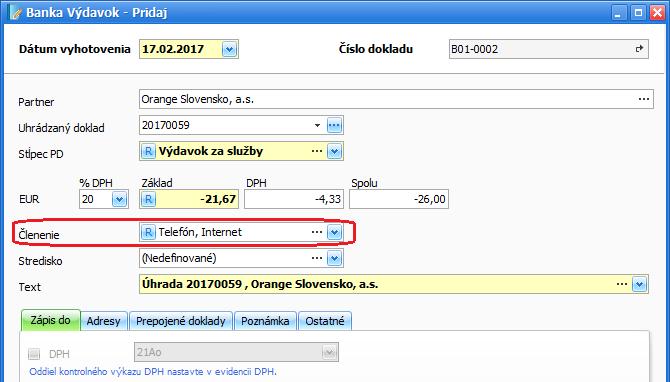Click the Číslo dokladu arrow icon
Viewport: 670px width, 382px height.
pos(639,49)
